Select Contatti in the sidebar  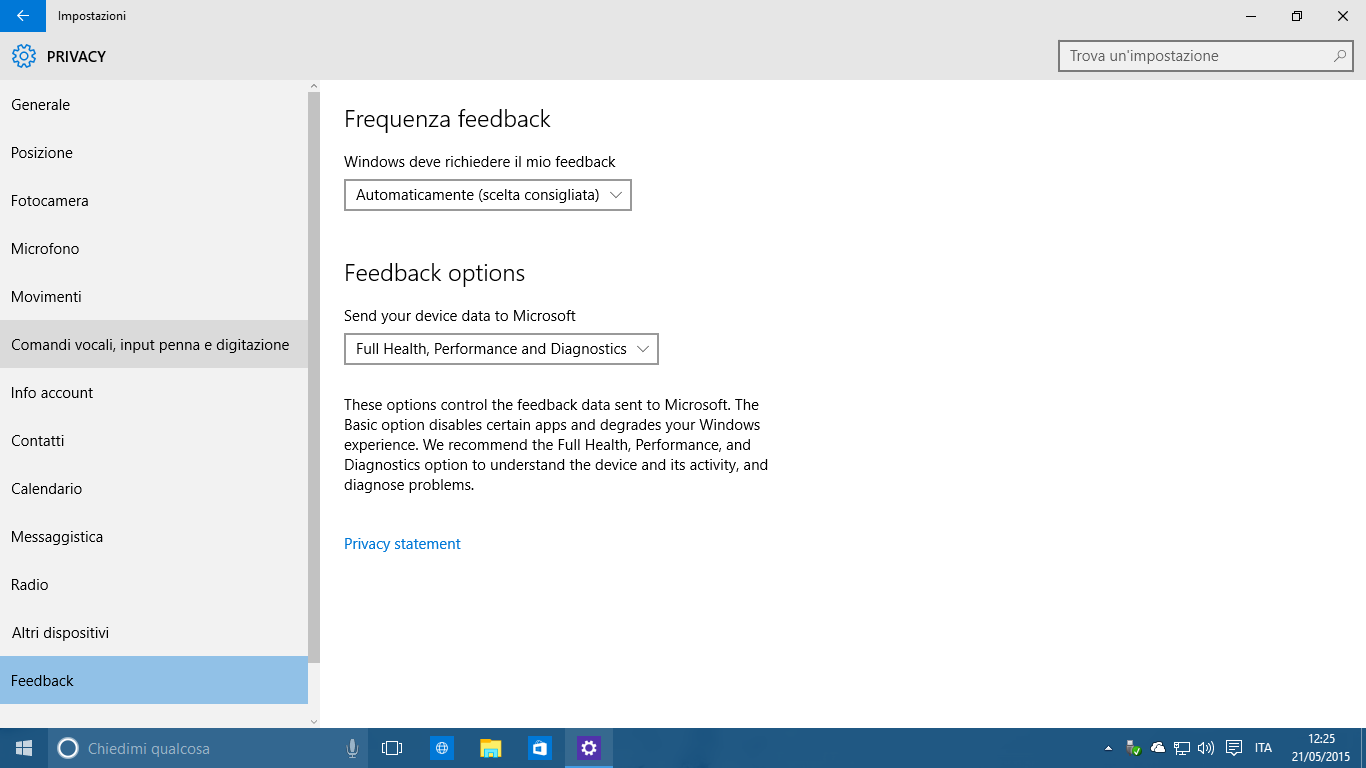click(x=154, y=441)
